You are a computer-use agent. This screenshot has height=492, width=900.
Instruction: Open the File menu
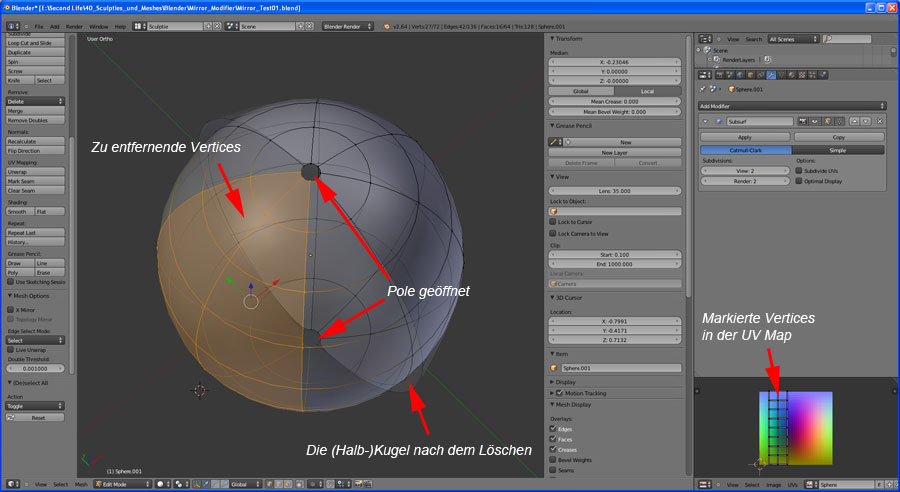tap(39, 25)
